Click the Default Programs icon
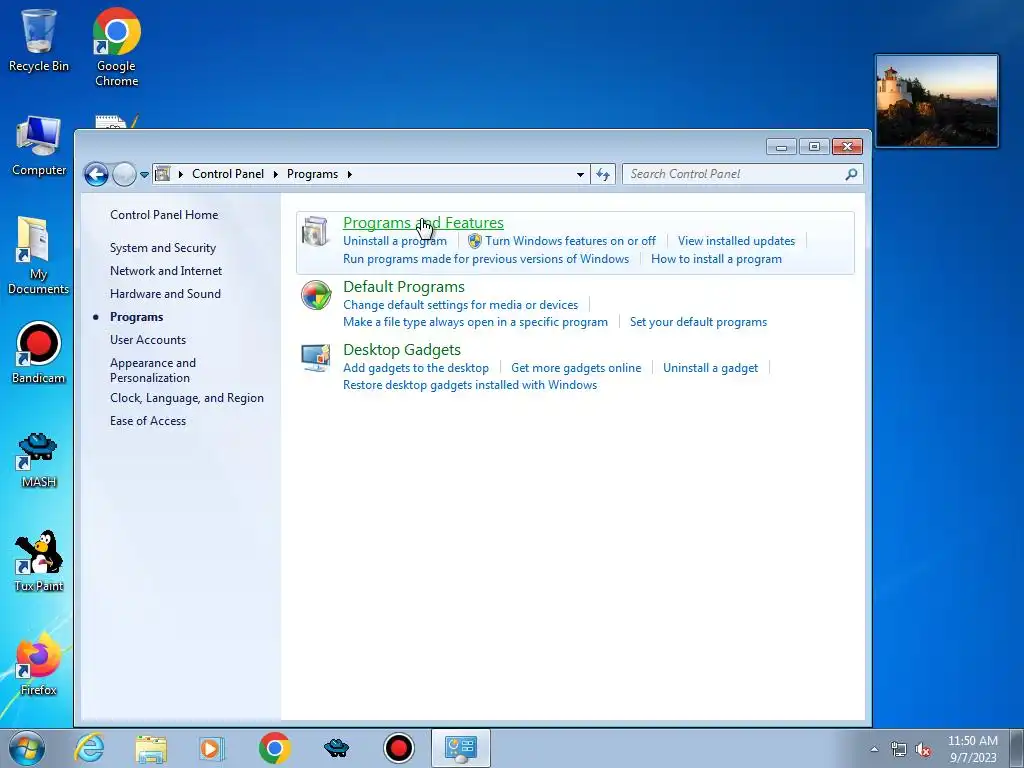This screenshot has height=768, width=1024. [x=316, y=295]
